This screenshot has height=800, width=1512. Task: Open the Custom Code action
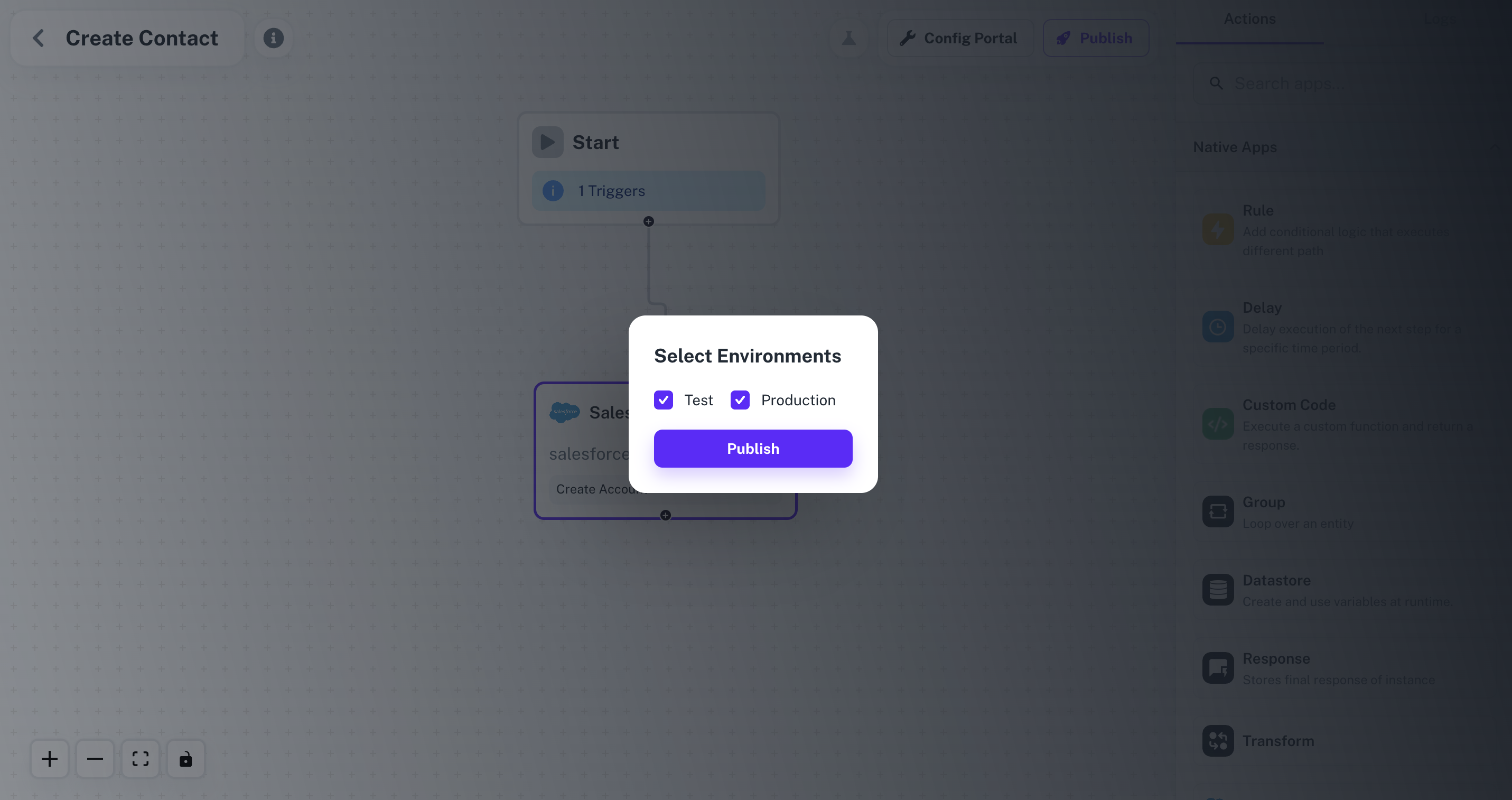[1217, 424]
